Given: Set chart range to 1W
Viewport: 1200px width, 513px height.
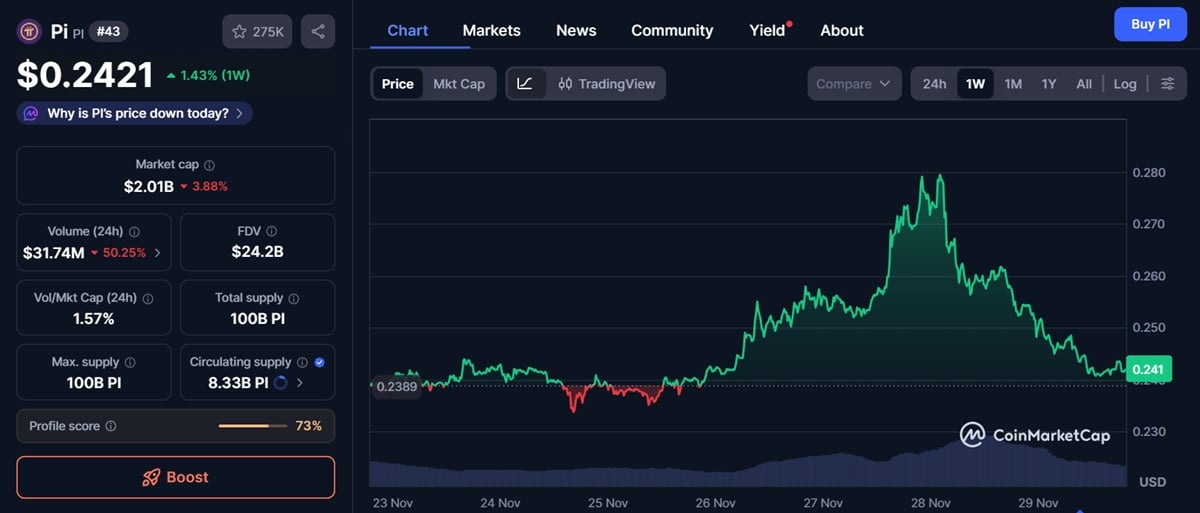Looking at the screenshot, I should coord(976,84).
